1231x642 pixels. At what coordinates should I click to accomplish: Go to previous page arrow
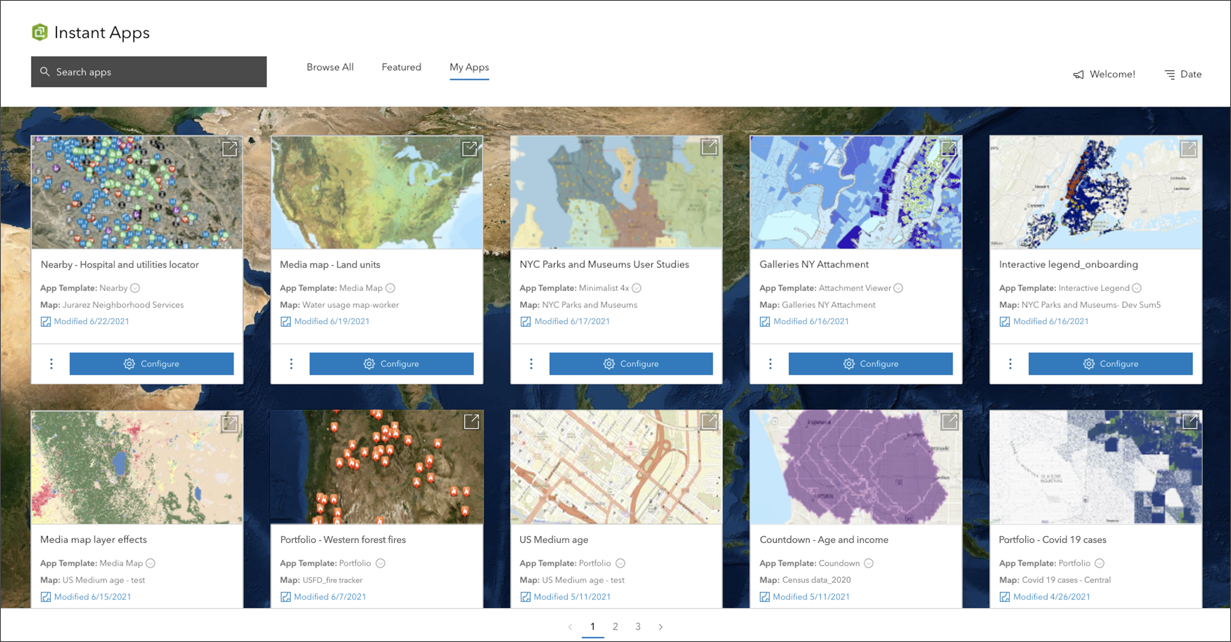[x=570, y=627]
